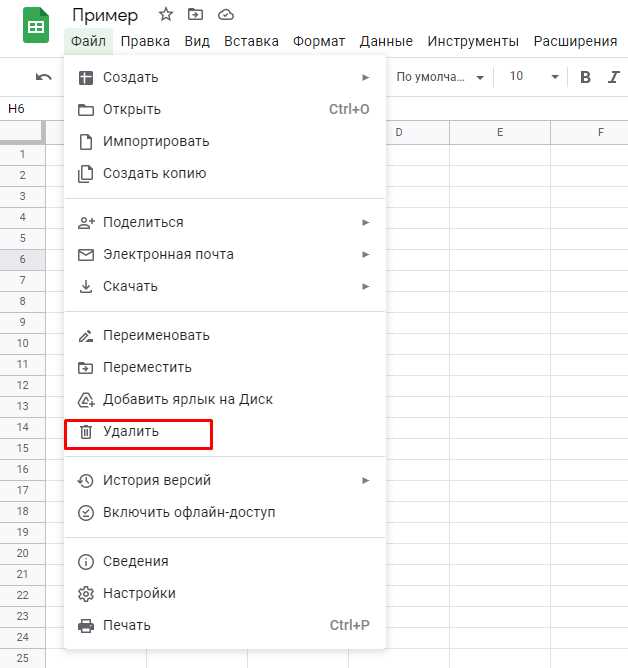Expand the Создать submenu arrow
628x668 pixels.
(365, 78)
